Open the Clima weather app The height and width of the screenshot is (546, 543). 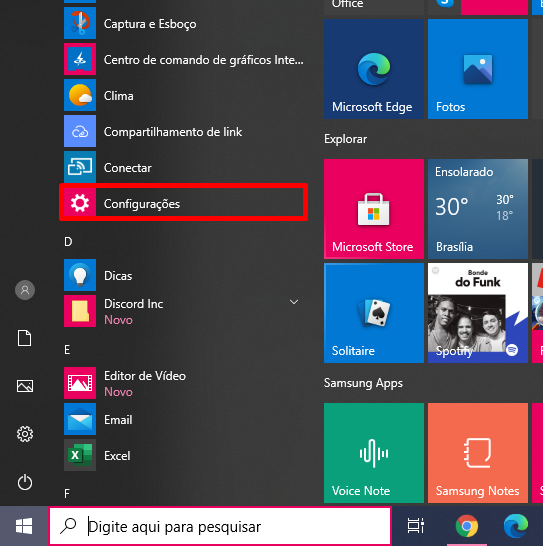pyautogui.click(x=184, y=95)
